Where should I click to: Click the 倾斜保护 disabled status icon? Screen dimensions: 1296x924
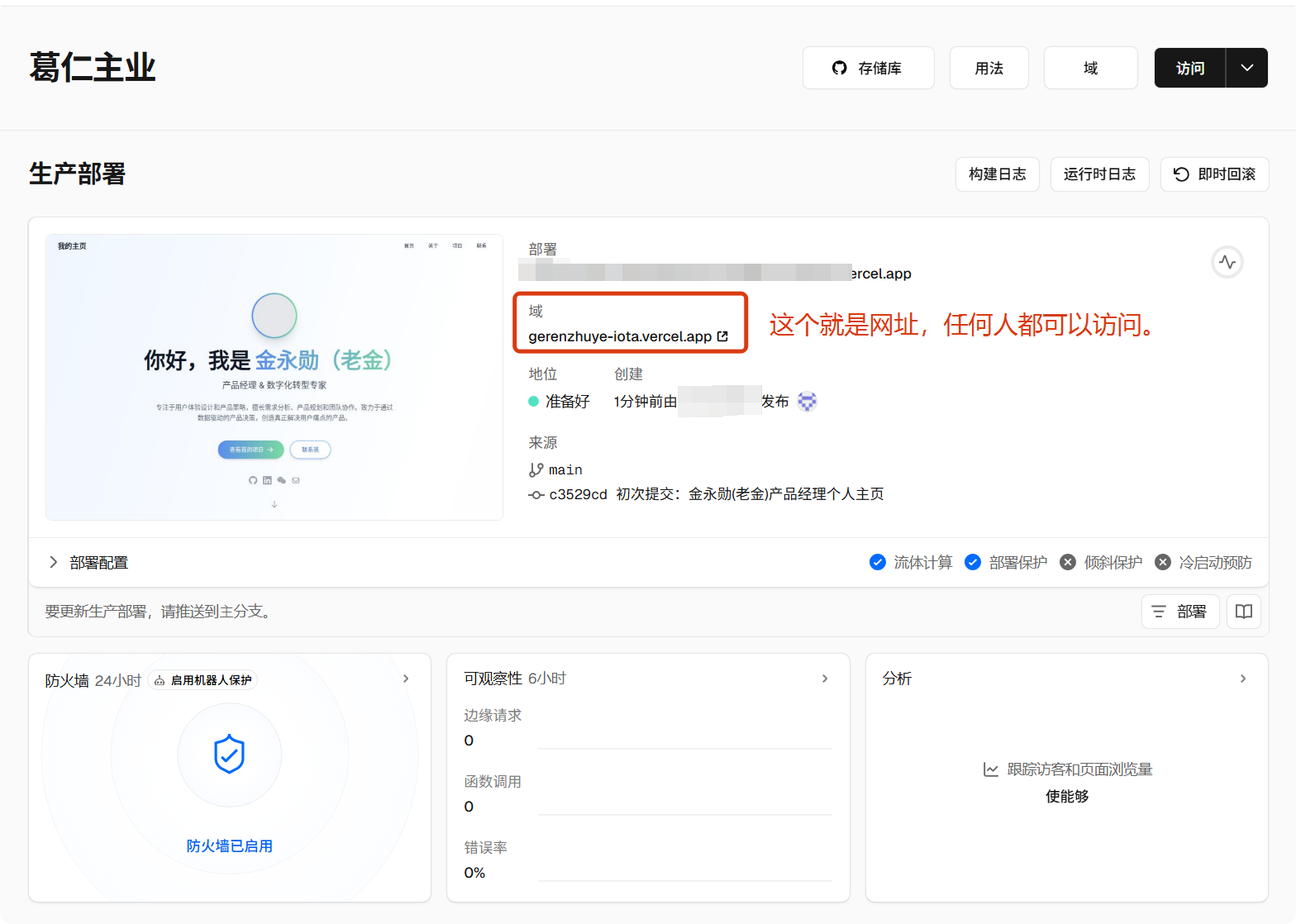tap(1068, 563)
